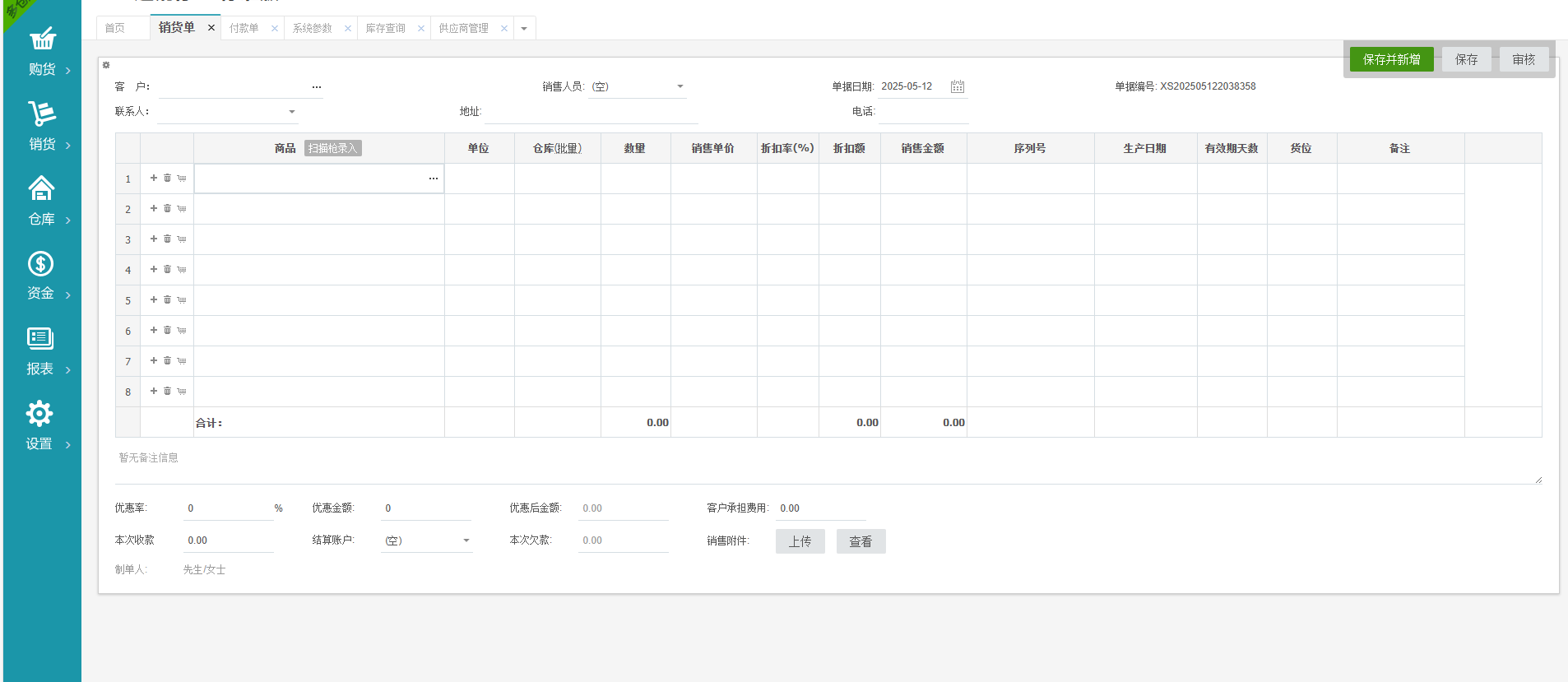Image resolution: width=1568 pixels, height=682 pixels.
Task: Click the cart icon in row 1
Action: (182, 178)
